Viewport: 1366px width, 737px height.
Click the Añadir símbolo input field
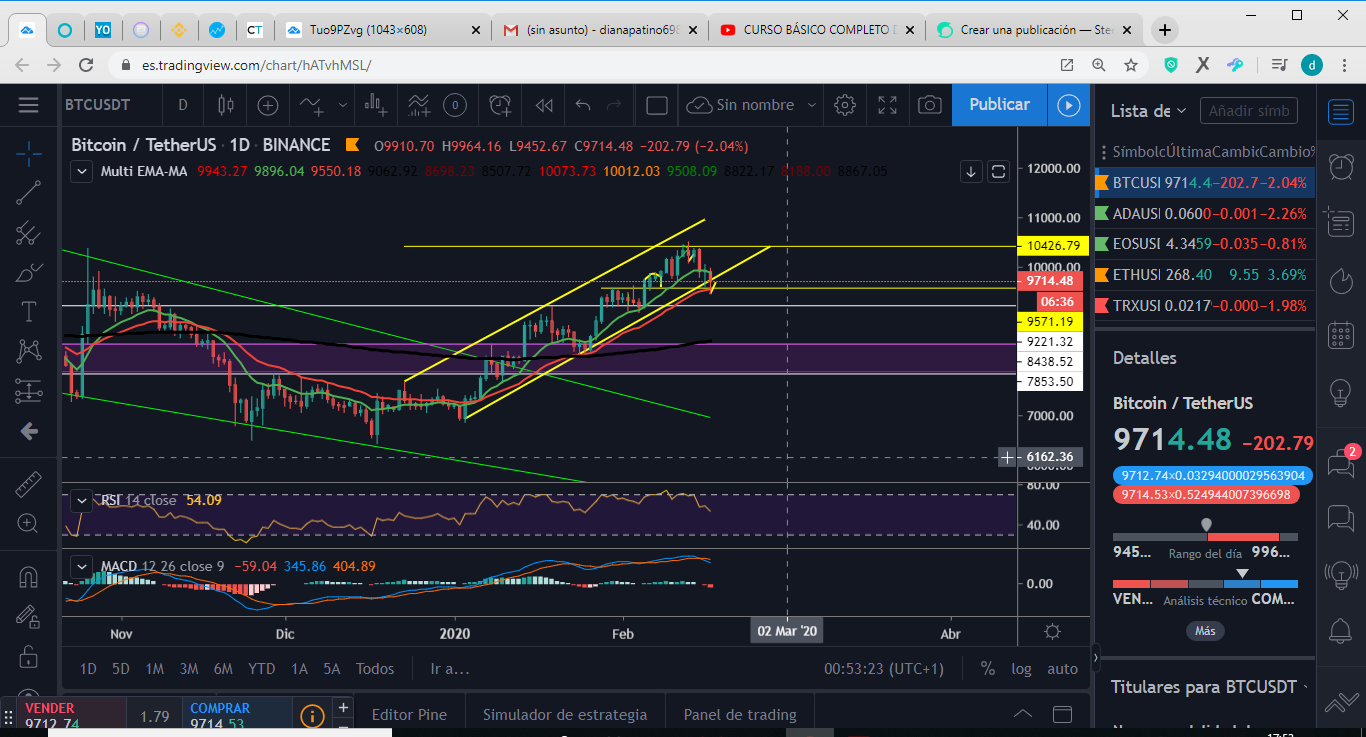(1249, 111)
